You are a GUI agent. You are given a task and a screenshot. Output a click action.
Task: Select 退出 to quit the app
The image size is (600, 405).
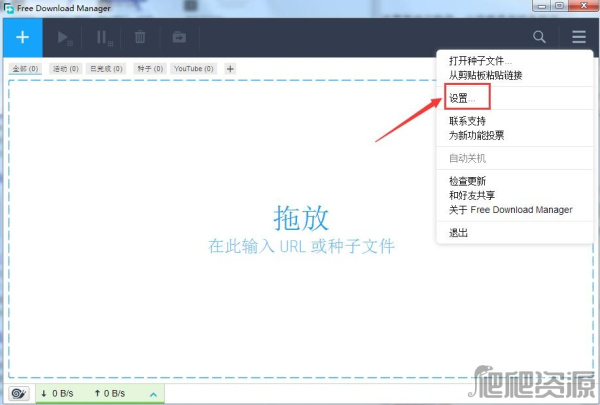(458, 232)
